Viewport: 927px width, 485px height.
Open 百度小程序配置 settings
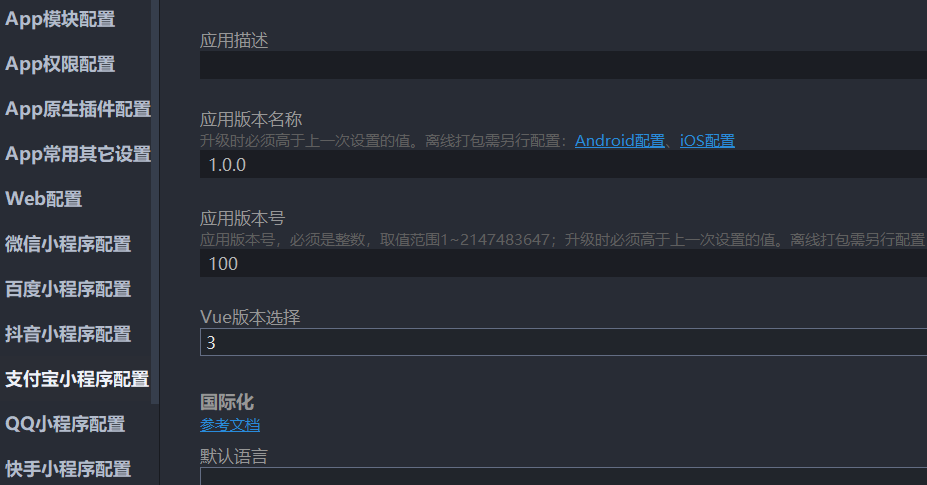[x=68, y=289]
